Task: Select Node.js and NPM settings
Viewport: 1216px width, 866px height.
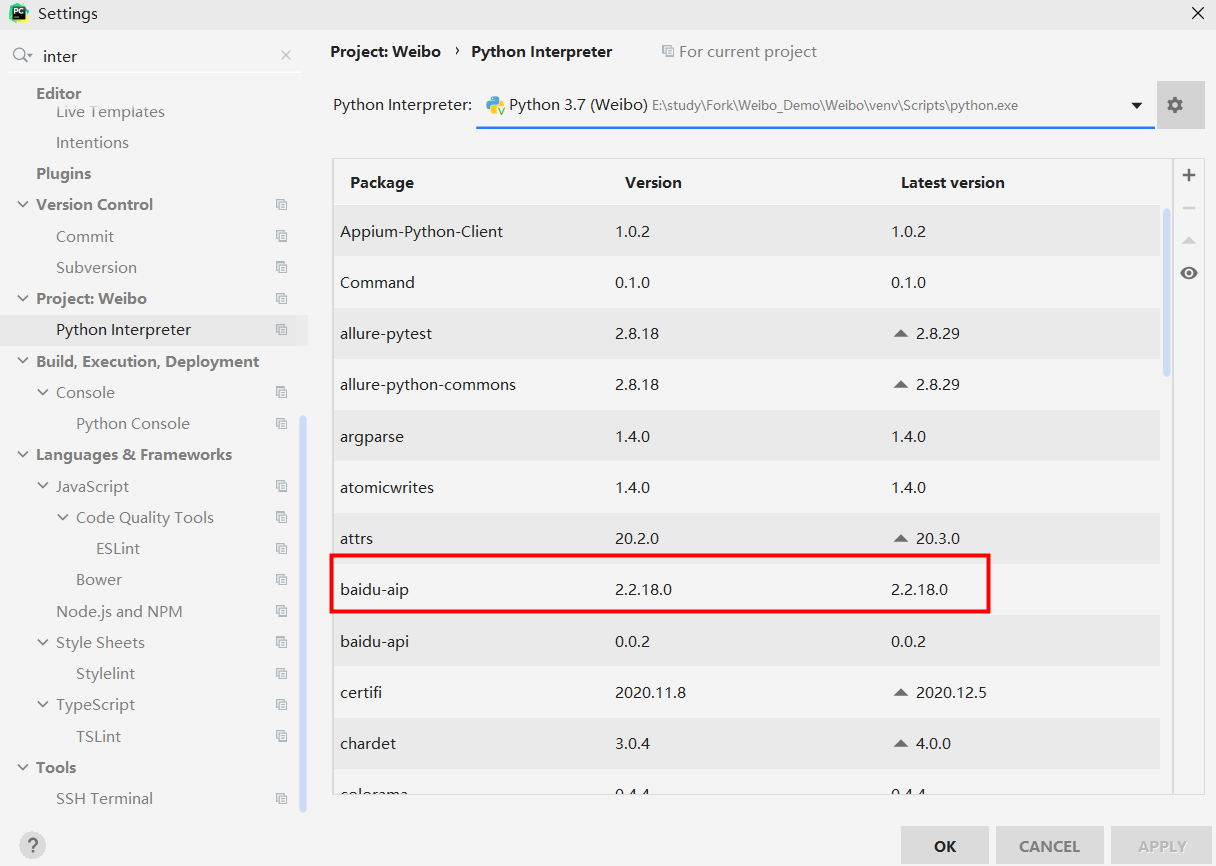Action: (119, 611)
